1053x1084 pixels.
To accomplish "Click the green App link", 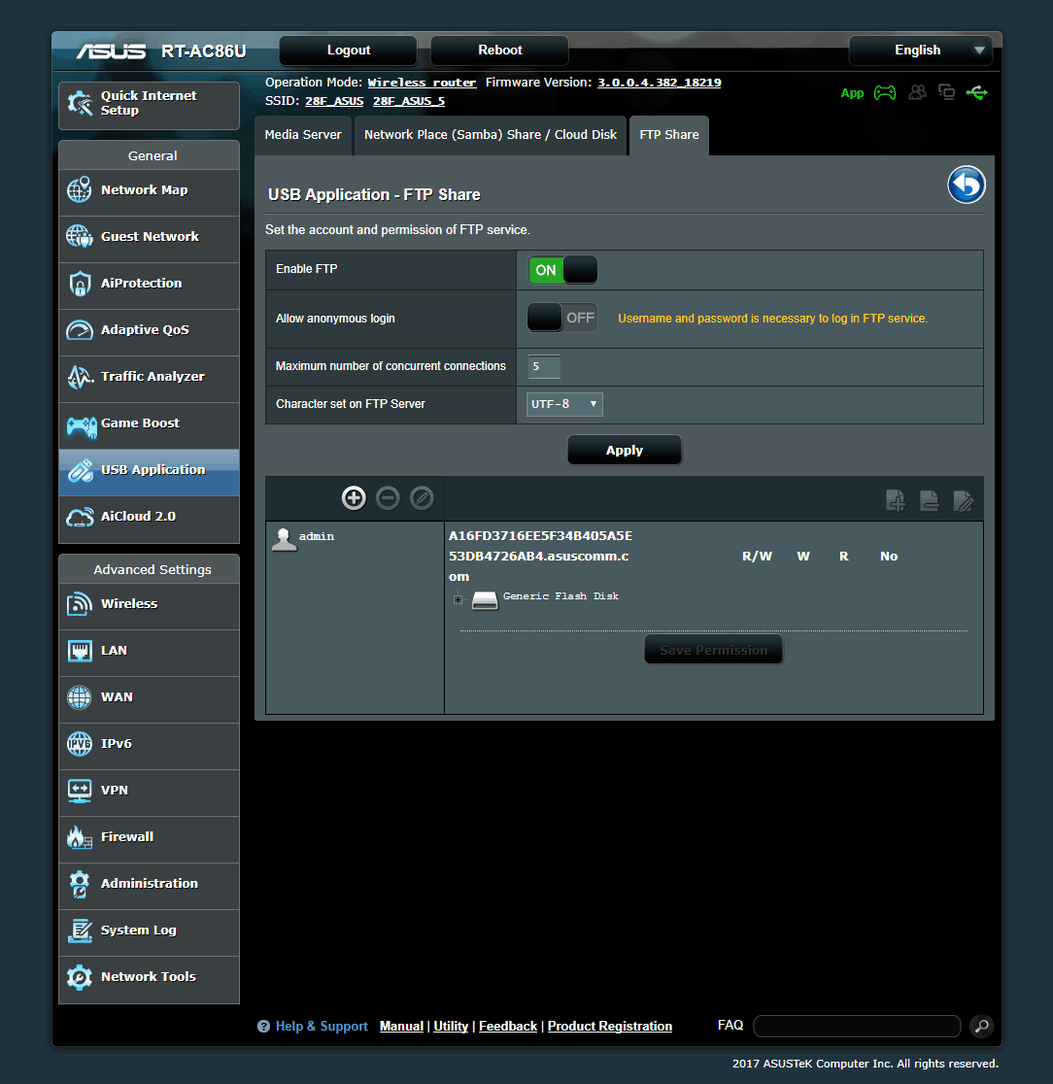I will tap(852, 93).
